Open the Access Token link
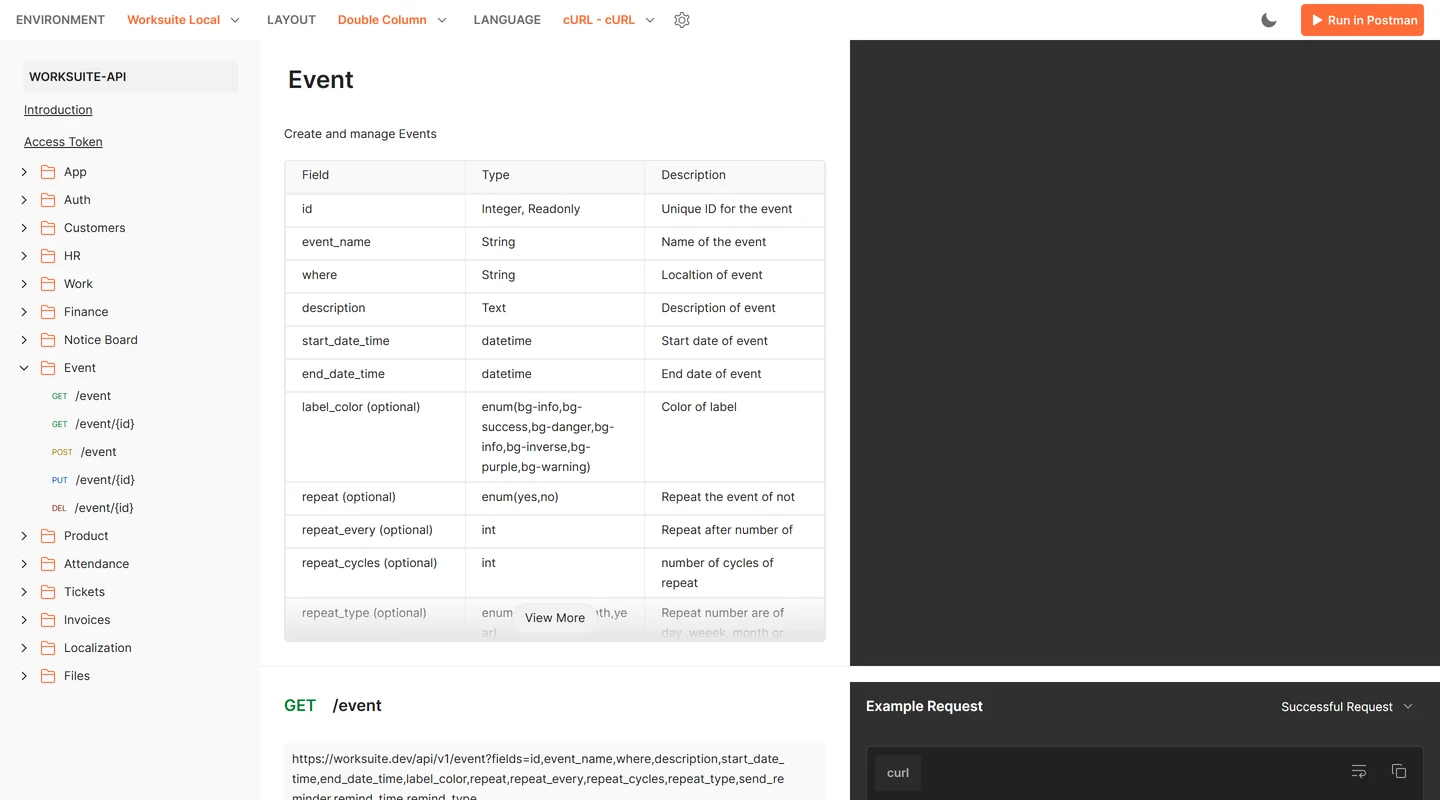Image resolution: width=1440 pixels, height=800 pixels. 63,142
